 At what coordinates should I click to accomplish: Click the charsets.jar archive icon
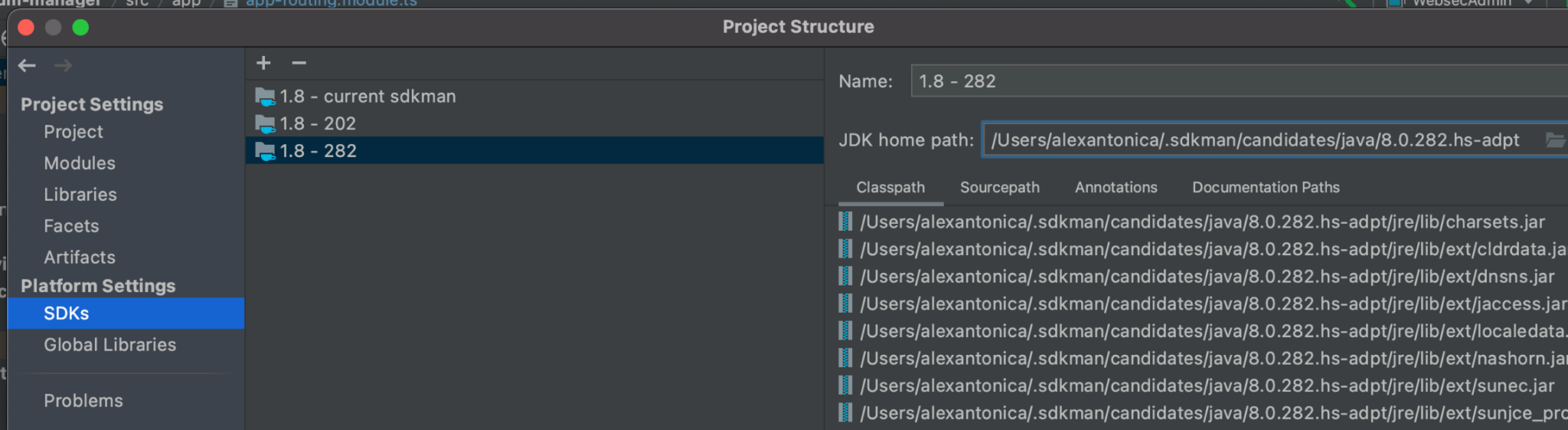(x=845, y=222)
